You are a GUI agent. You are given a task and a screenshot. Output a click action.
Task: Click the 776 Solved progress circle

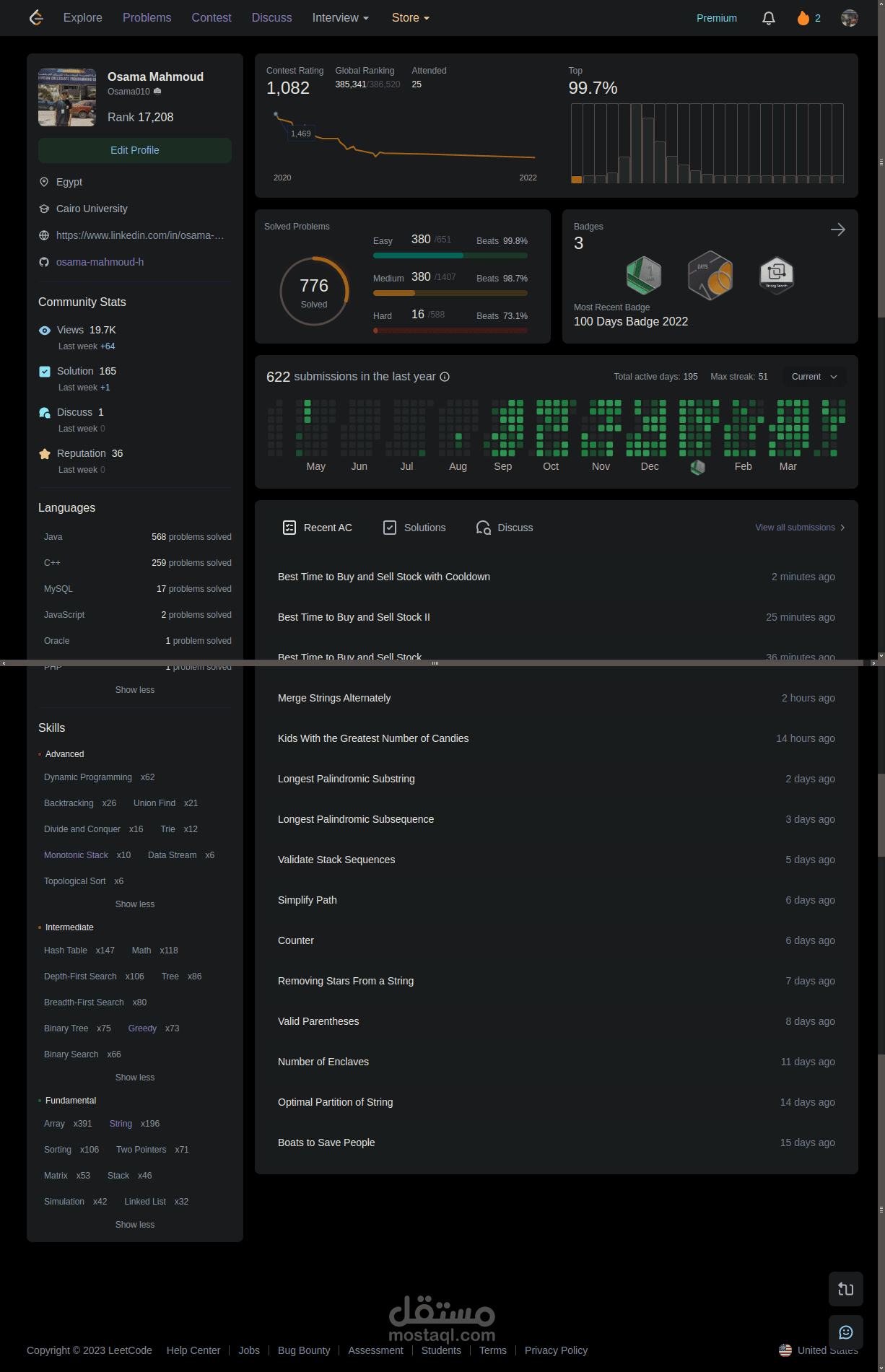[314, 291]
